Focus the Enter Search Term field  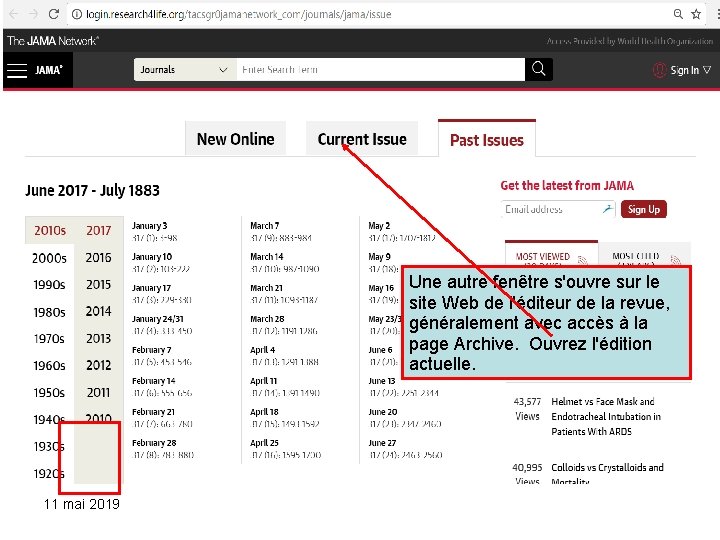[x=381, y=70]
